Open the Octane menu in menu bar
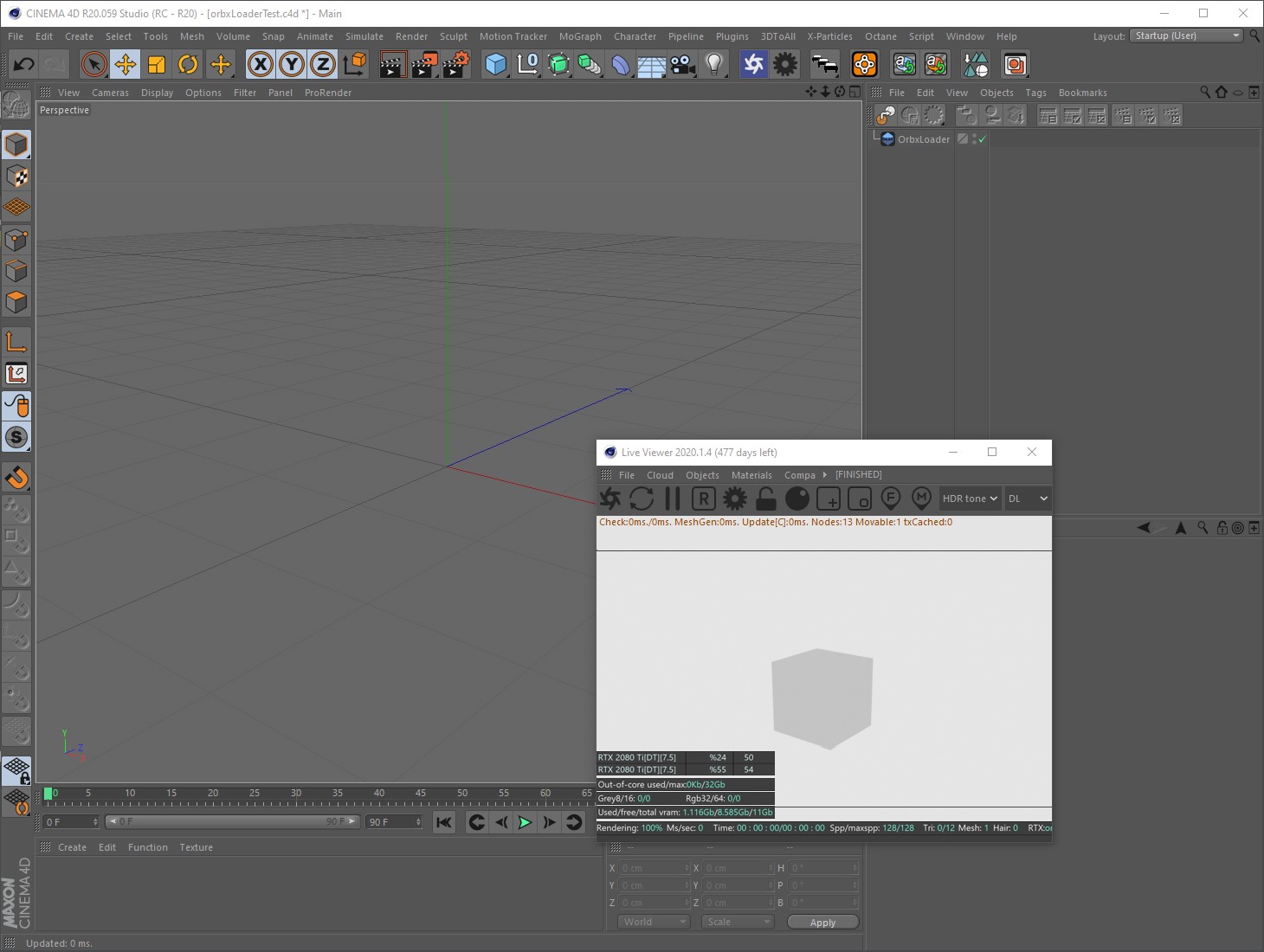The width and height of the screenshot is (1264, 952). [880, 36]
